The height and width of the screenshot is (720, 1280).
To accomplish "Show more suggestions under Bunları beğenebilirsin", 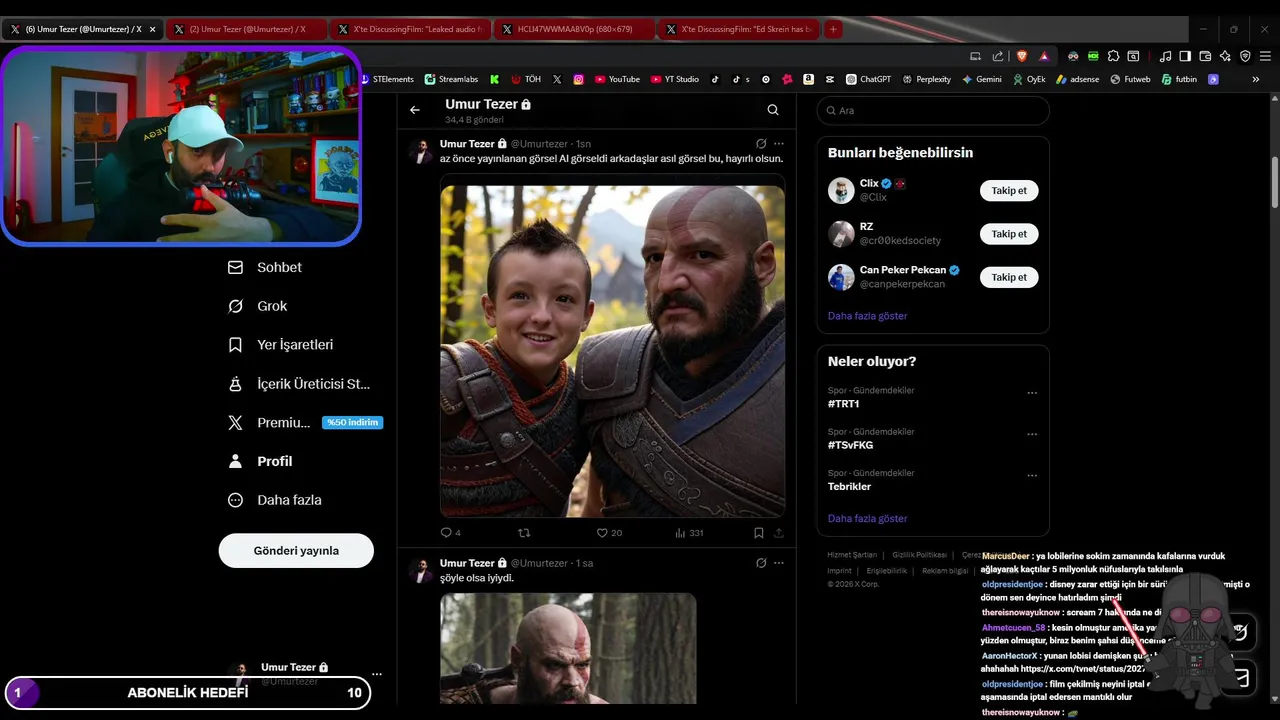I will tap(867, 316).
